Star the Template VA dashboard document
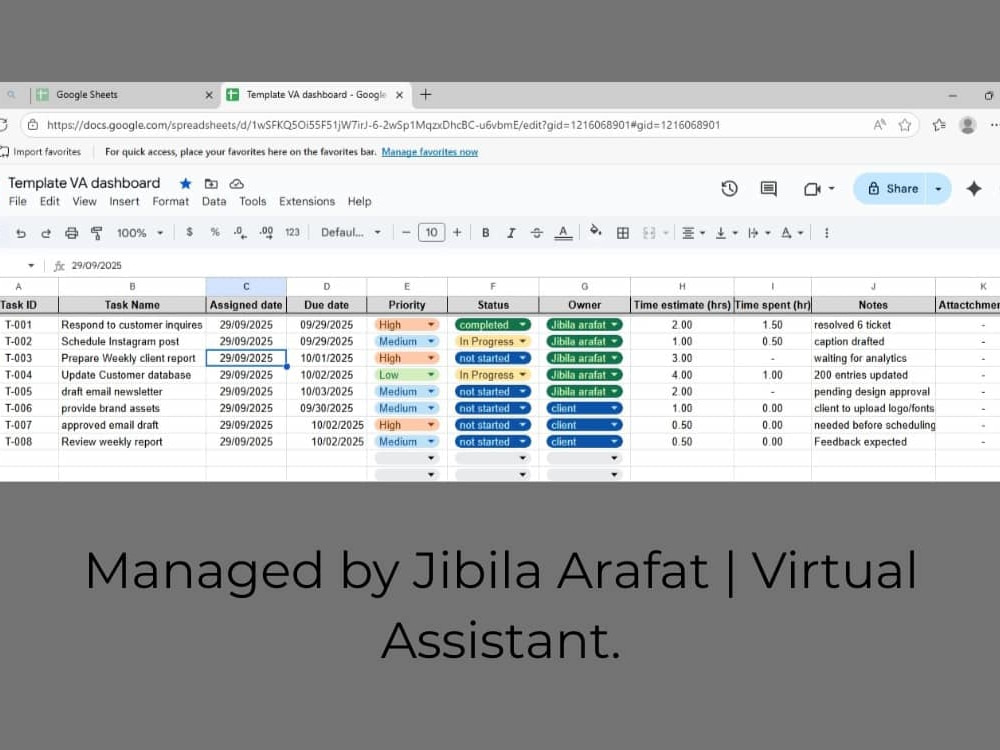Screen dimensions: 1000x750 pos(186,184)
